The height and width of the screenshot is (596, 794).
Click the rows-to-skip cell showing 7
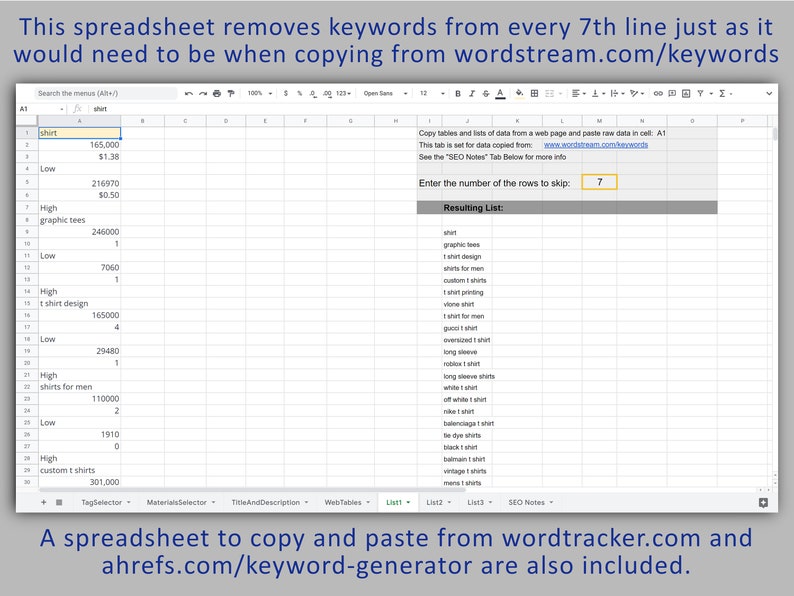[x=600, y=182]
